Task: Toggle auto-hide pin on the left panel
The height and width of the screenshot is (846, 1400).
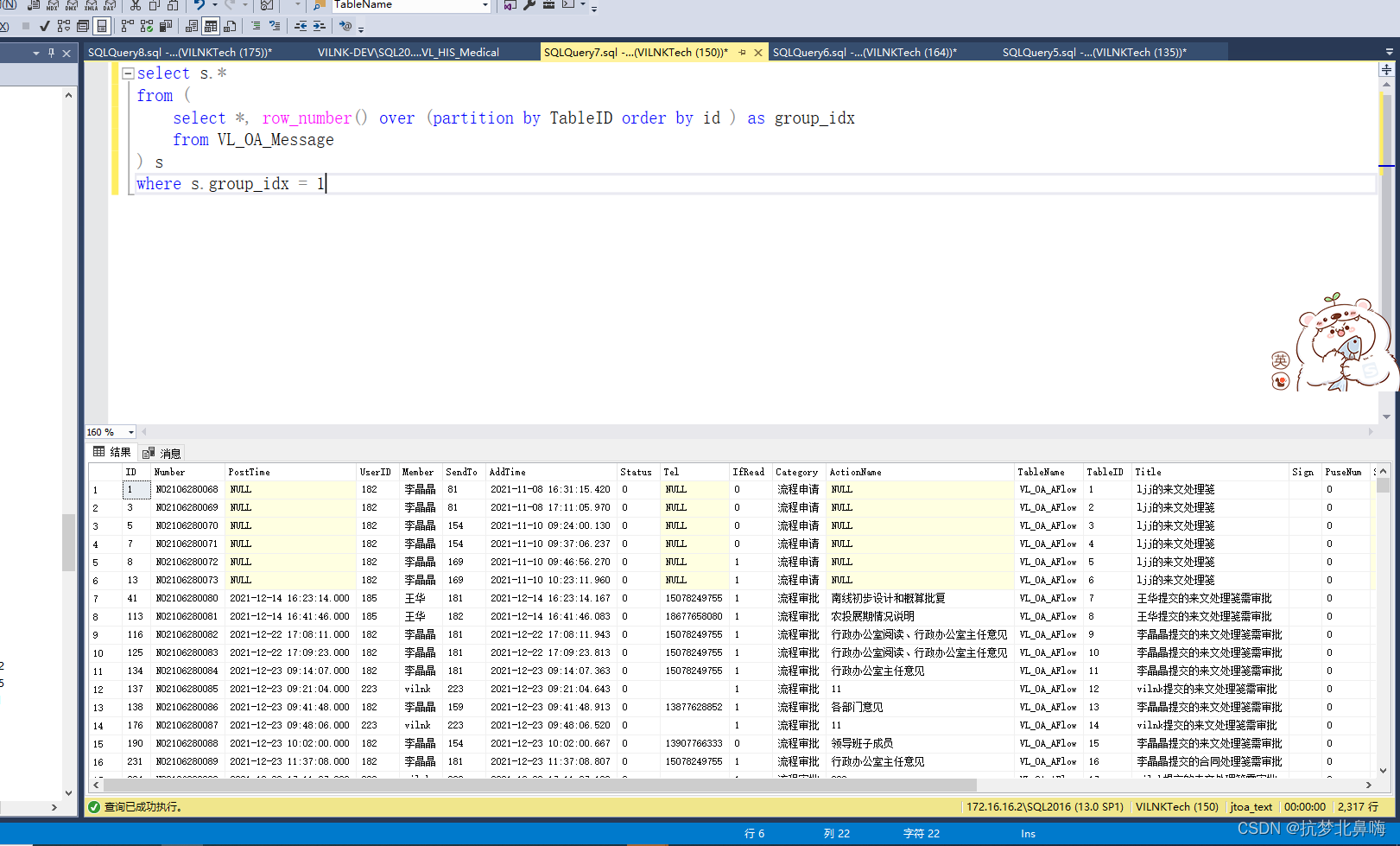Action: [x=51, y=53]
